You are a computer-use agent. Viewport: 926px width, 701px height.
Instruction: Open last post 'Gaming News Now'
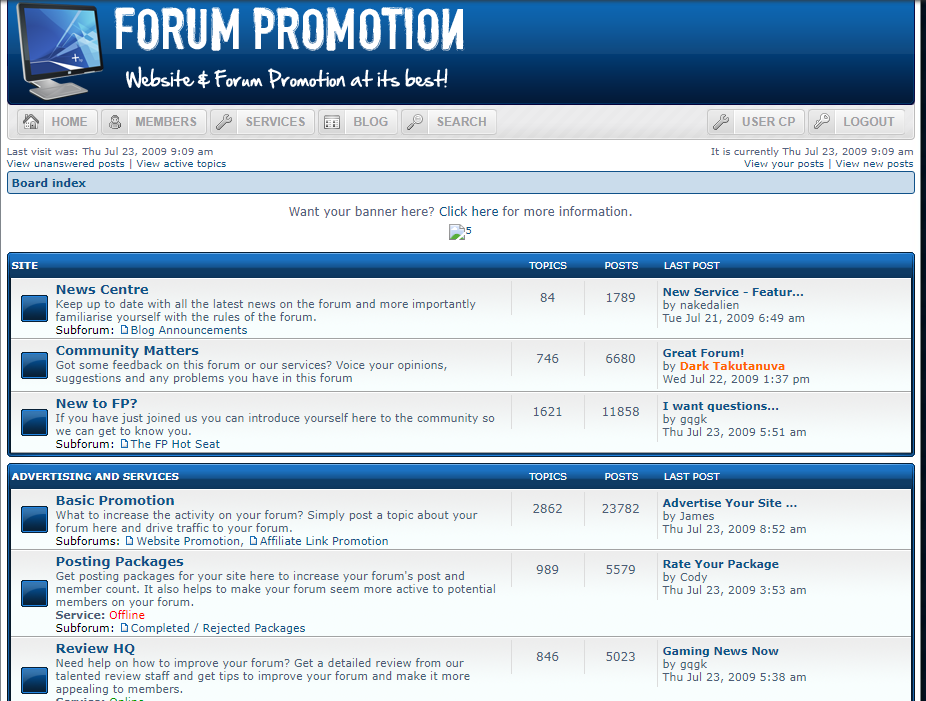720,651
